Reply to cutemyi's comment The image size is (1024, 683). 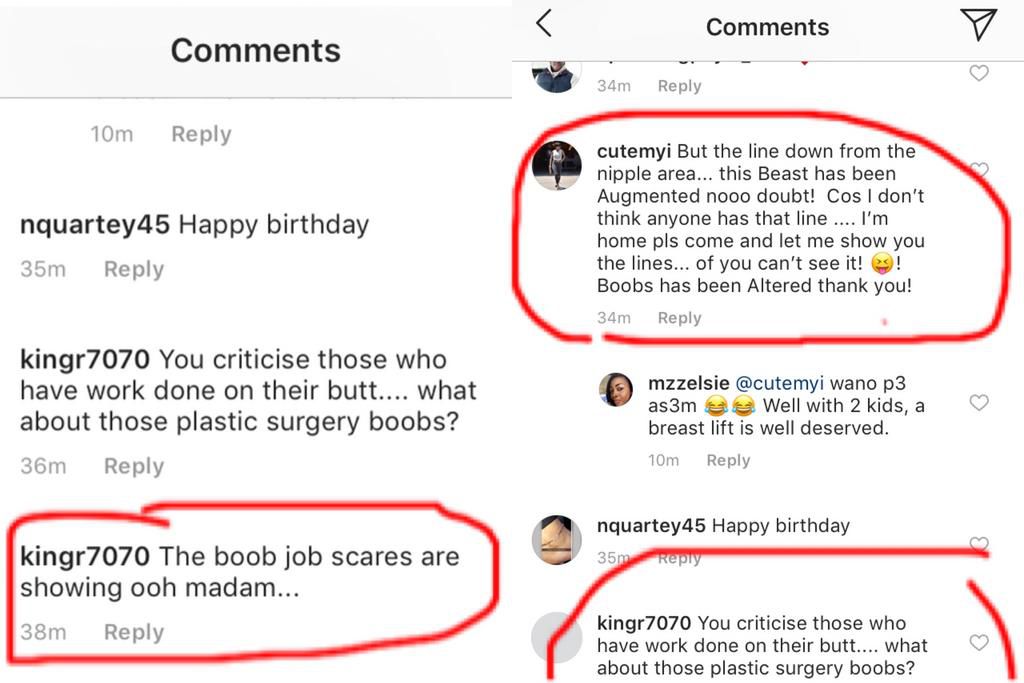(679, 318)
